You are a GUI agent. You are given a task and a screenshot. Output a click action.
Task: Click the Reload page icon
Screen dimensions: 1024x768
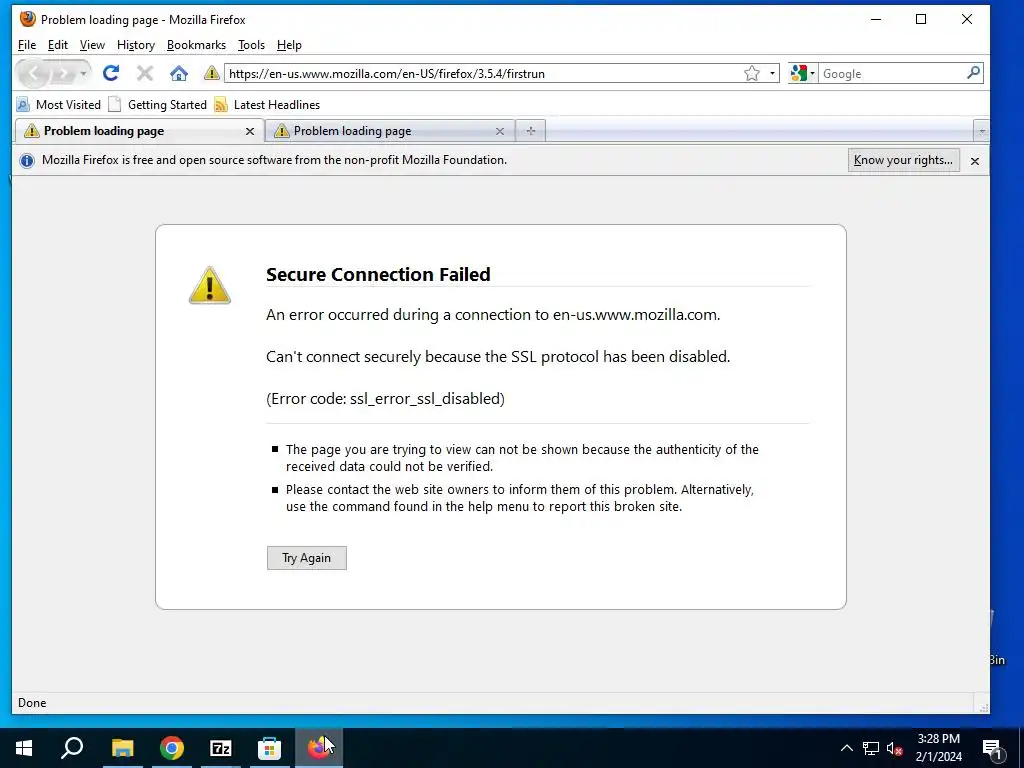[111, 73]
